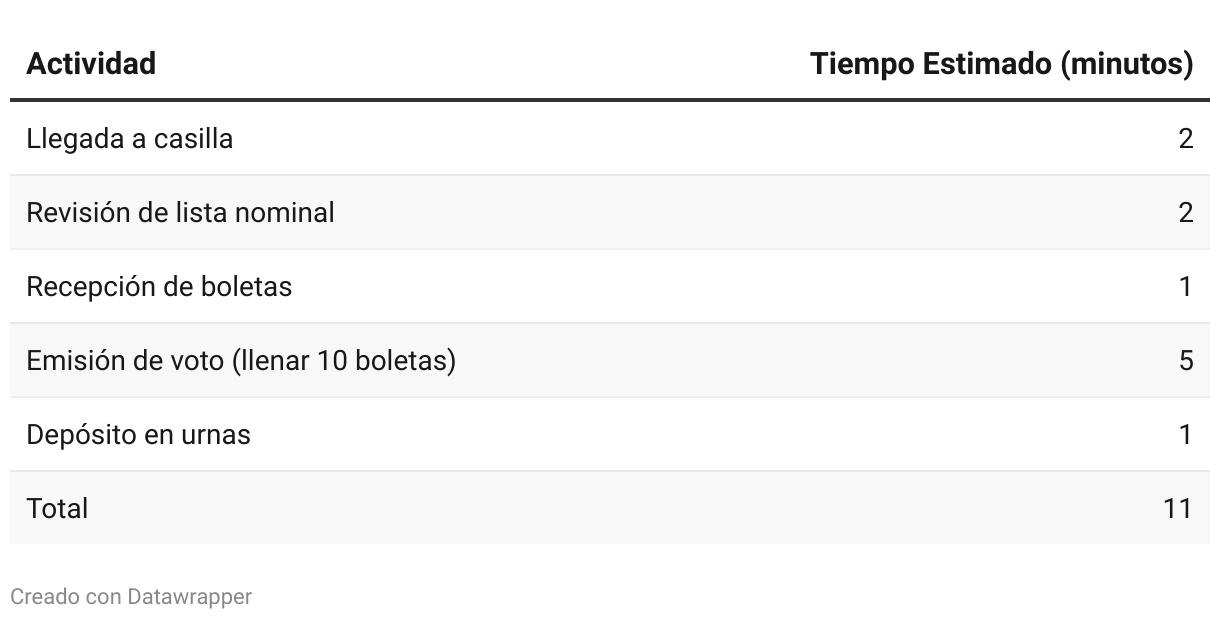Viewport: 1220px width, 620px height.
Task: Click the Actividad column header
Action: coord(91,64)
